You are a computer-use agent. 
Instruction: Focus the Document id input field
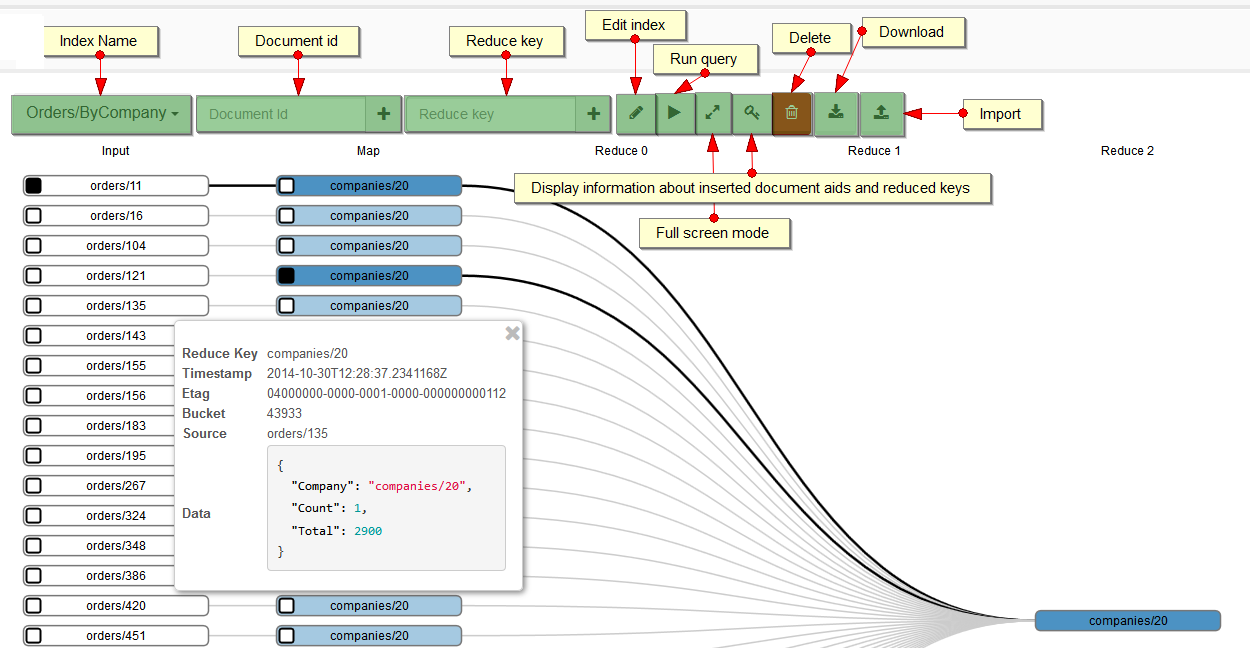pyautogui.click(x=281, y=114)
